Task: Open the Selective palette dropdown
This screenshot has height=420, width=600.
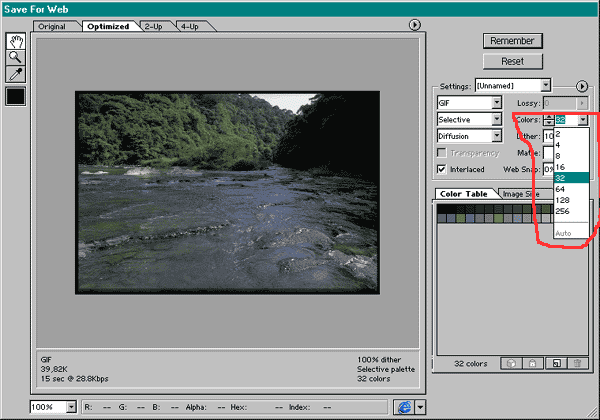Action: click(469, 120)
